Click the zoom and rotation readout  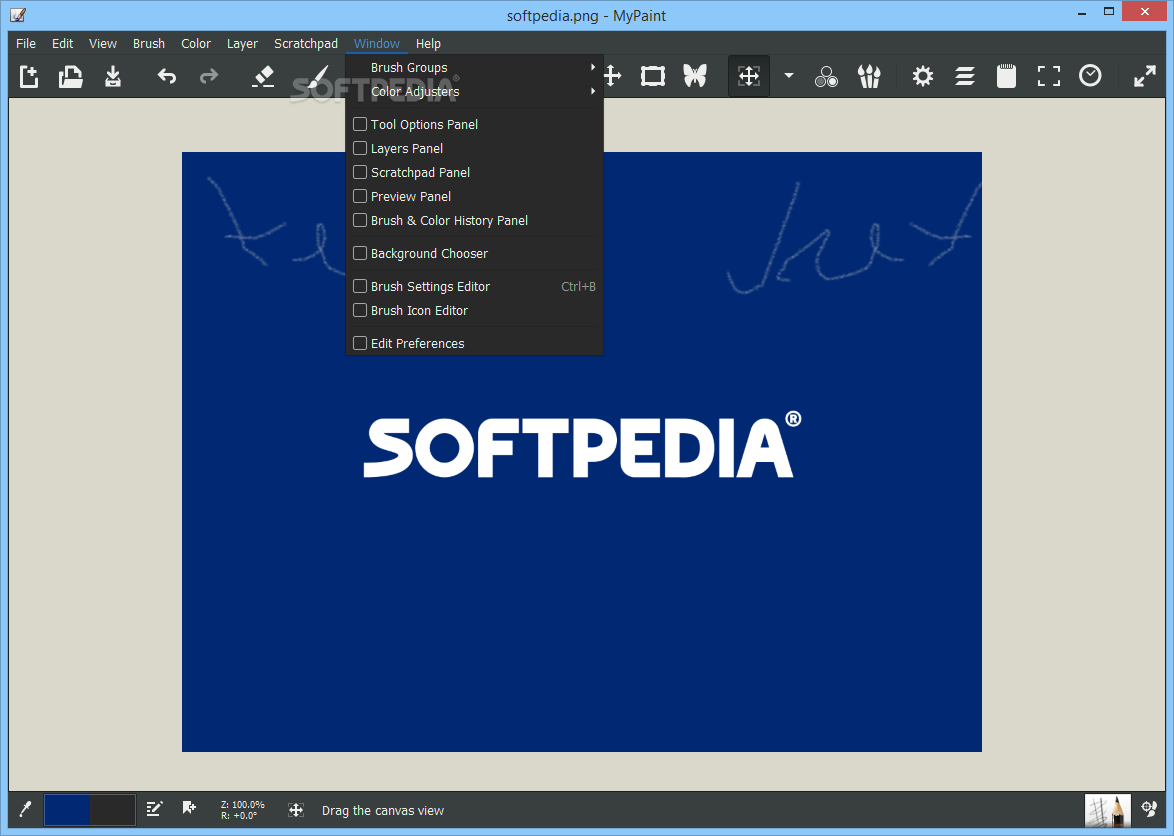click(x=243, y=810)
